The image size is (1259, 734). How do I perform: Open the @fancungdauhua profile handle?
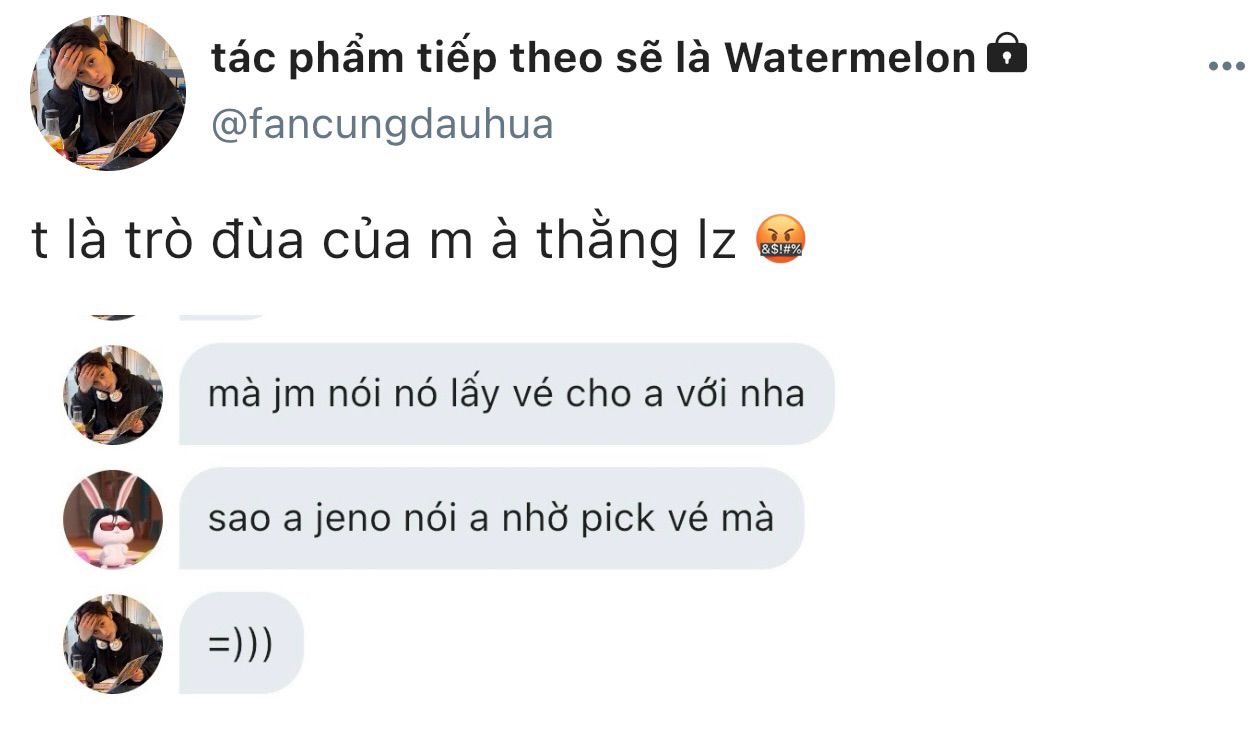point(383,125)
